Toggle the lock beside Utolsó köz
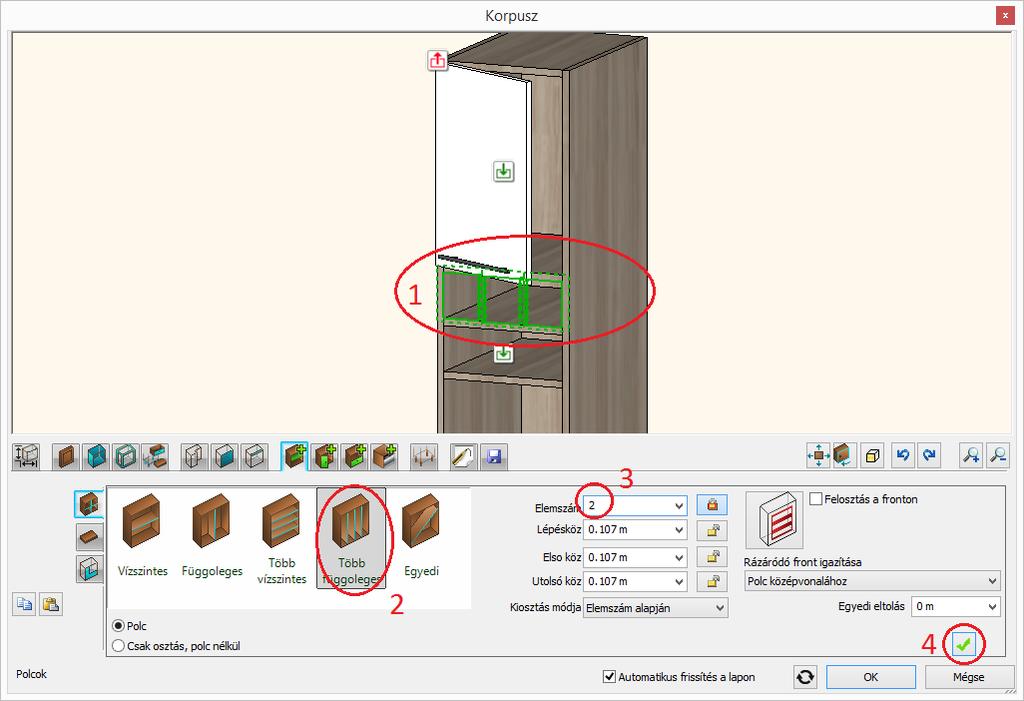This screenshot has height=701, width=1024. 712,581
